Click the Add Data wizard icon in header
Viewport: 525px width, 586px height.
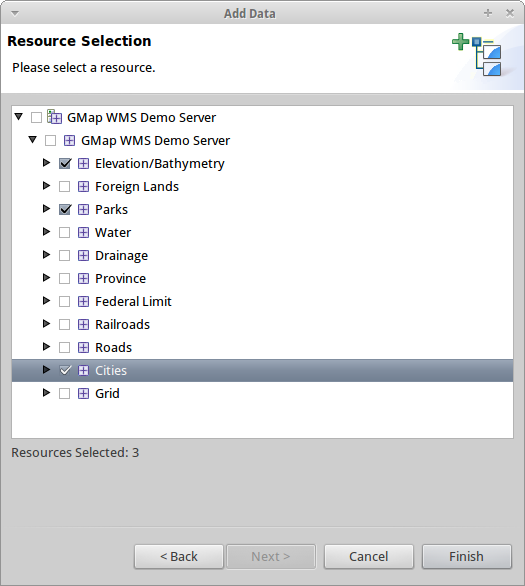pos(477,55)
